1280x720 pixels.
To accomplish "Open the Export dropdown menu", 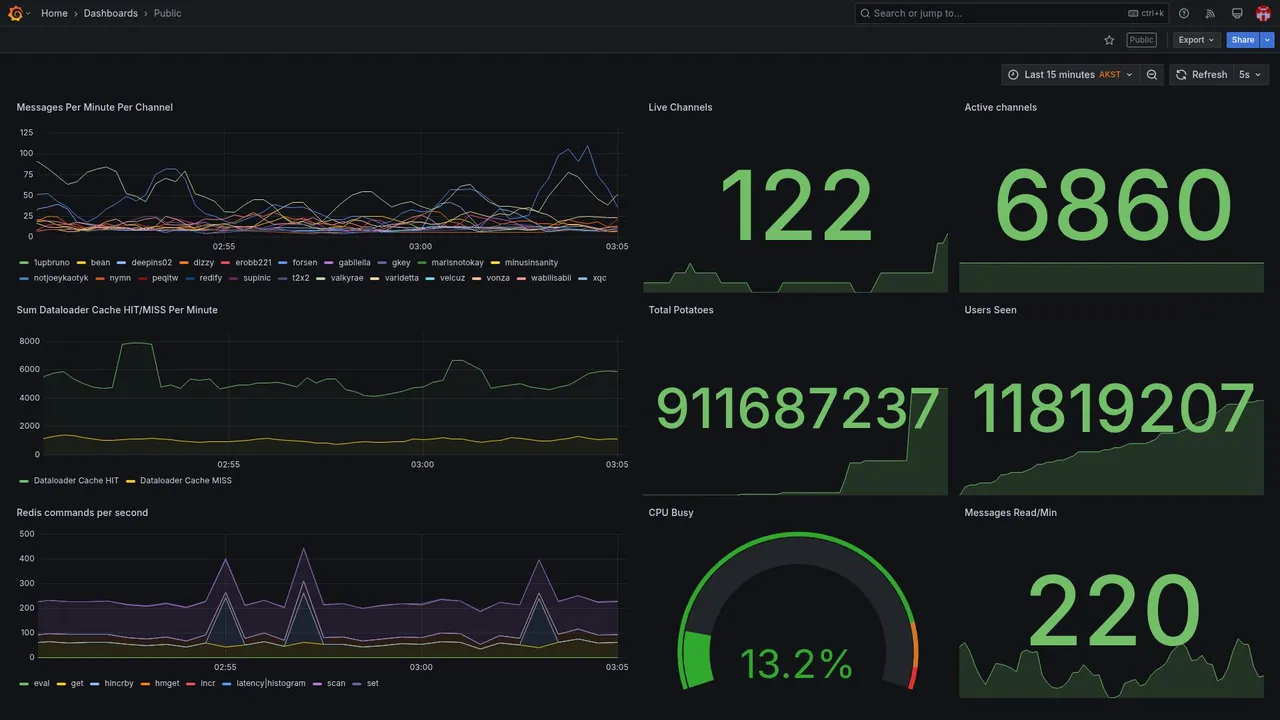I will coord(1196,40).
